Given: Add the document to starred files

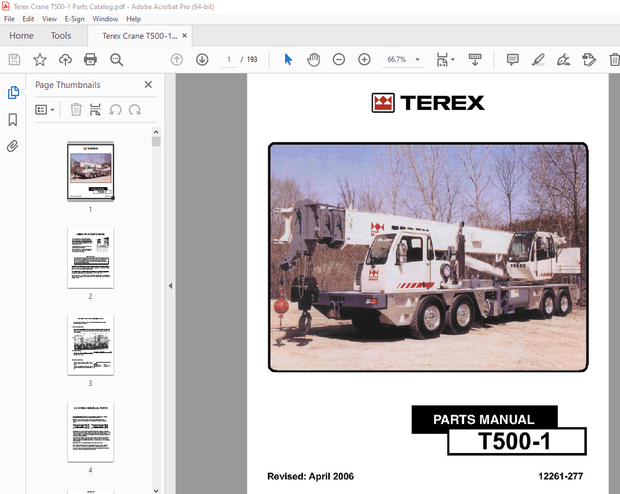Looking at the screenshot, I should (x=40, y=60).
